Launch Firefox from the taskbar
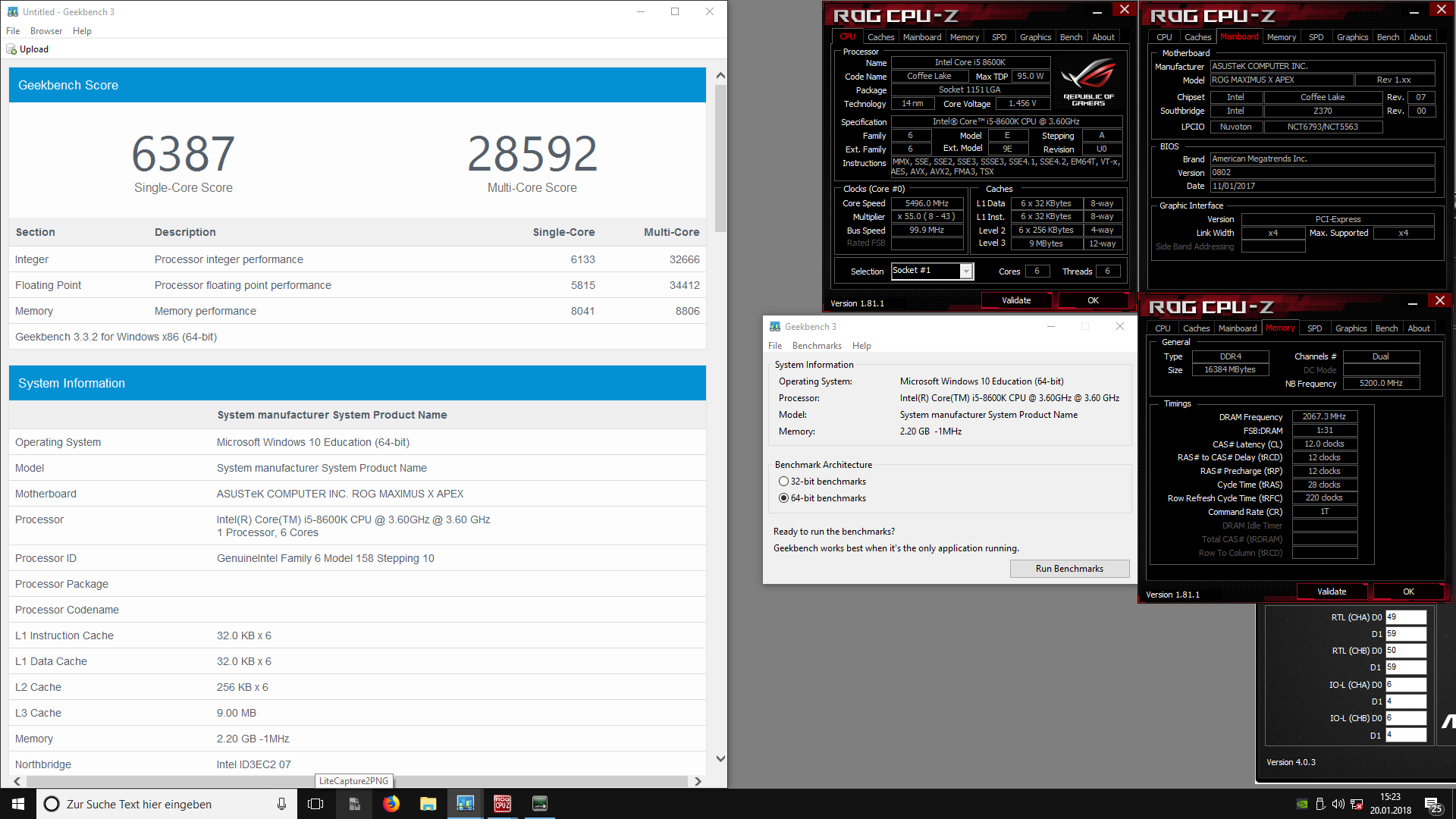 pos(391,804)
